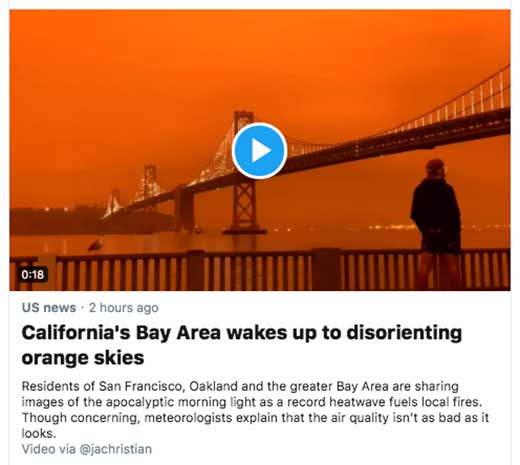The width and height of the screenshot is (520, 465).
Task: Open the US news category label
Action: [x=49, y=307]
